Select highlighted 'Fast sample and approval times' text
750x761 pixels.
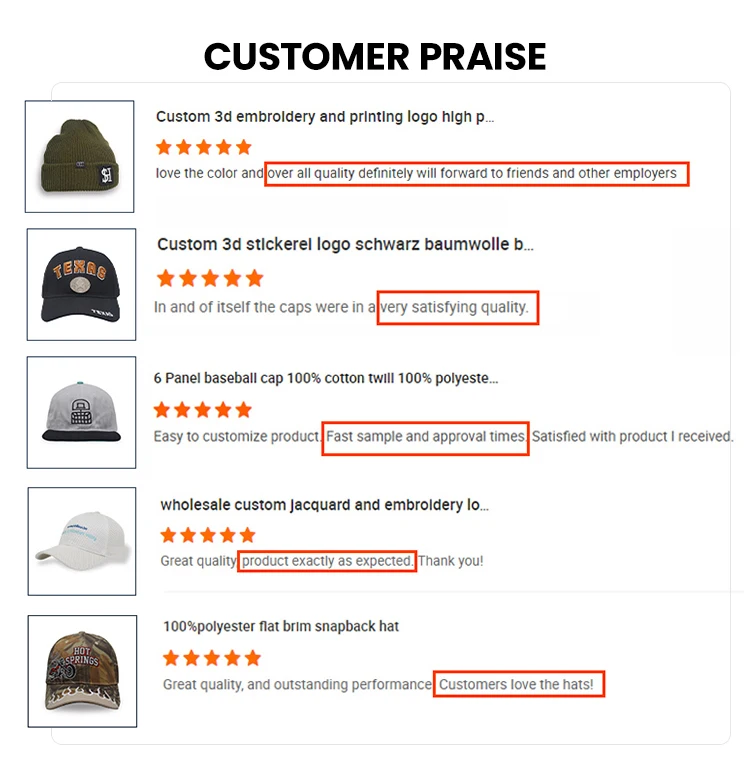point(425,437)
